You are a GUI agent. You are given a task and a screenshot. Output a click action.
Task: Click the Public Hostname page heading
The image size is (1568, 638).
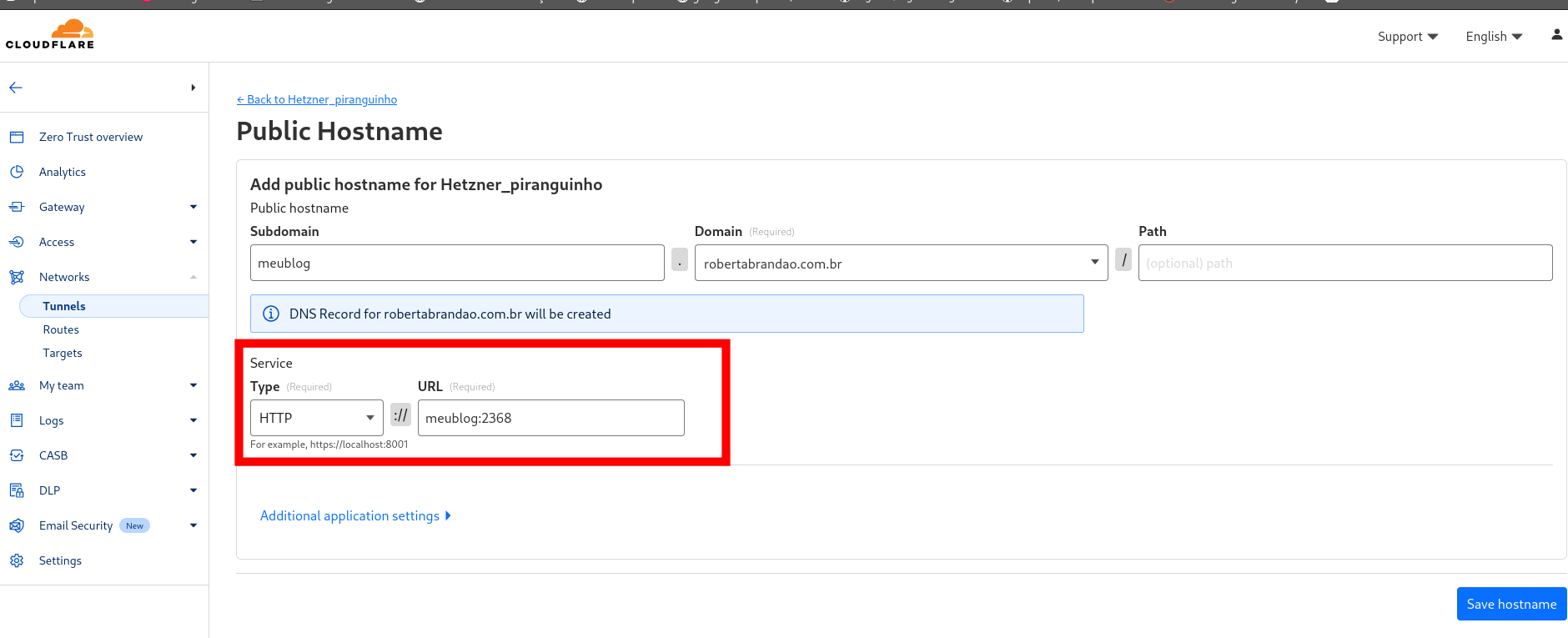click(339, 131)
